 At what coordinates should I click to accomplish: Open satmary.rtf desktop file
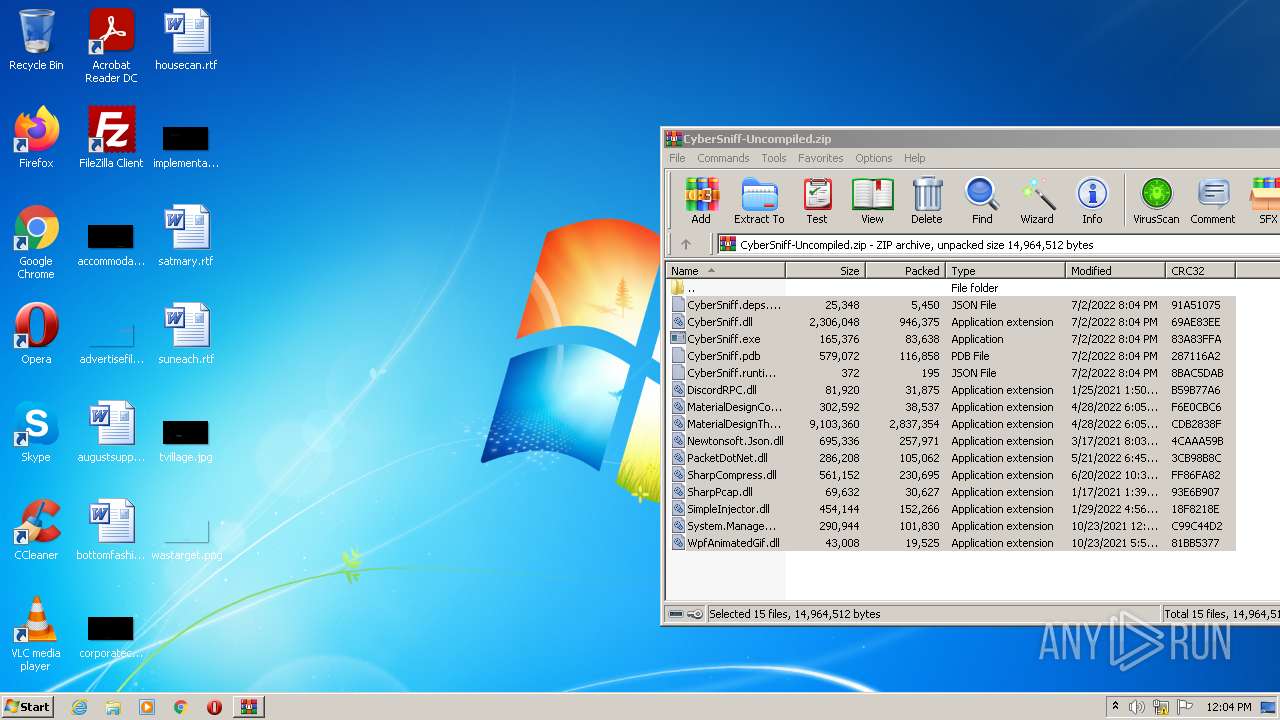click(x=186, y=236)
